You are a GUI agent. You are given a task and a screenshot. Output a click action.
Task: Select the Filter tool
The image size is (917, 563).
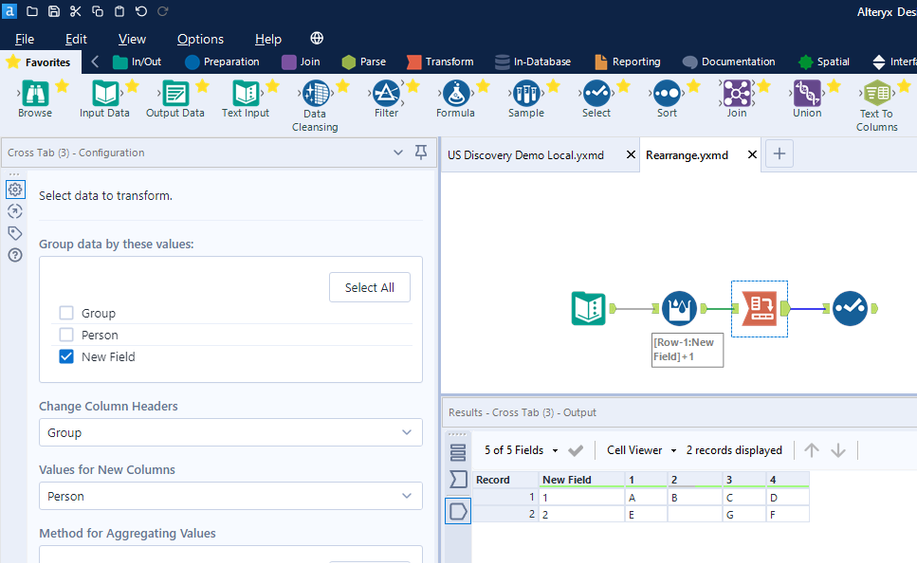pyautogui.click(x=386, y=99)
